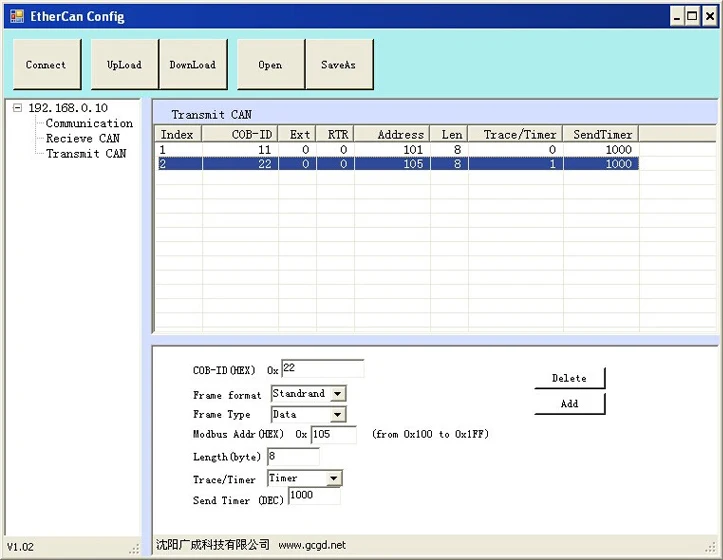The image size is (723, 560).
Task: Open a config file with Open button
Action: pos(271,64)
